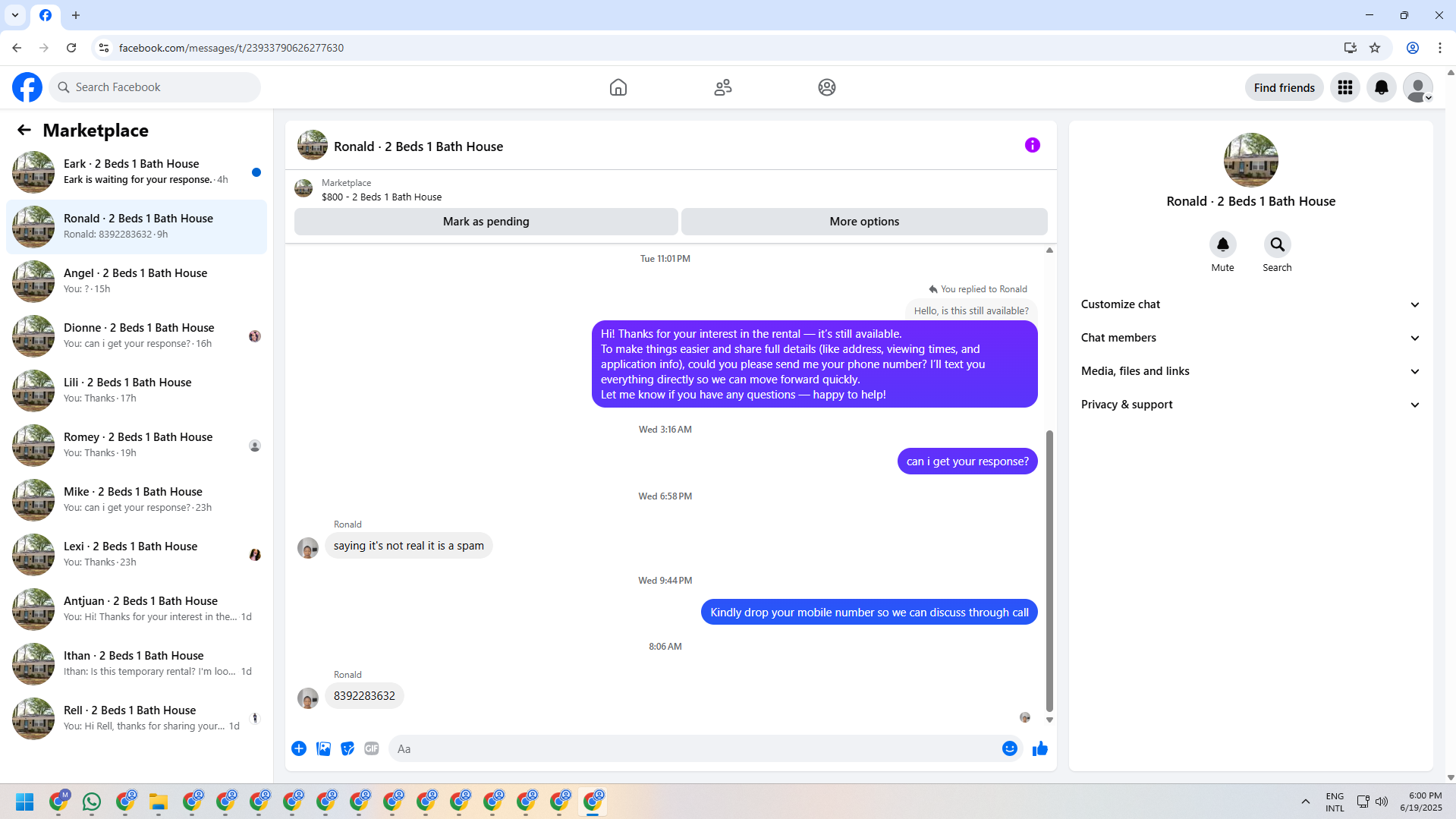Open the account profile menu
Image resolution: width=1456 pixels, height=819 pixels.
tap(1418, 87)
